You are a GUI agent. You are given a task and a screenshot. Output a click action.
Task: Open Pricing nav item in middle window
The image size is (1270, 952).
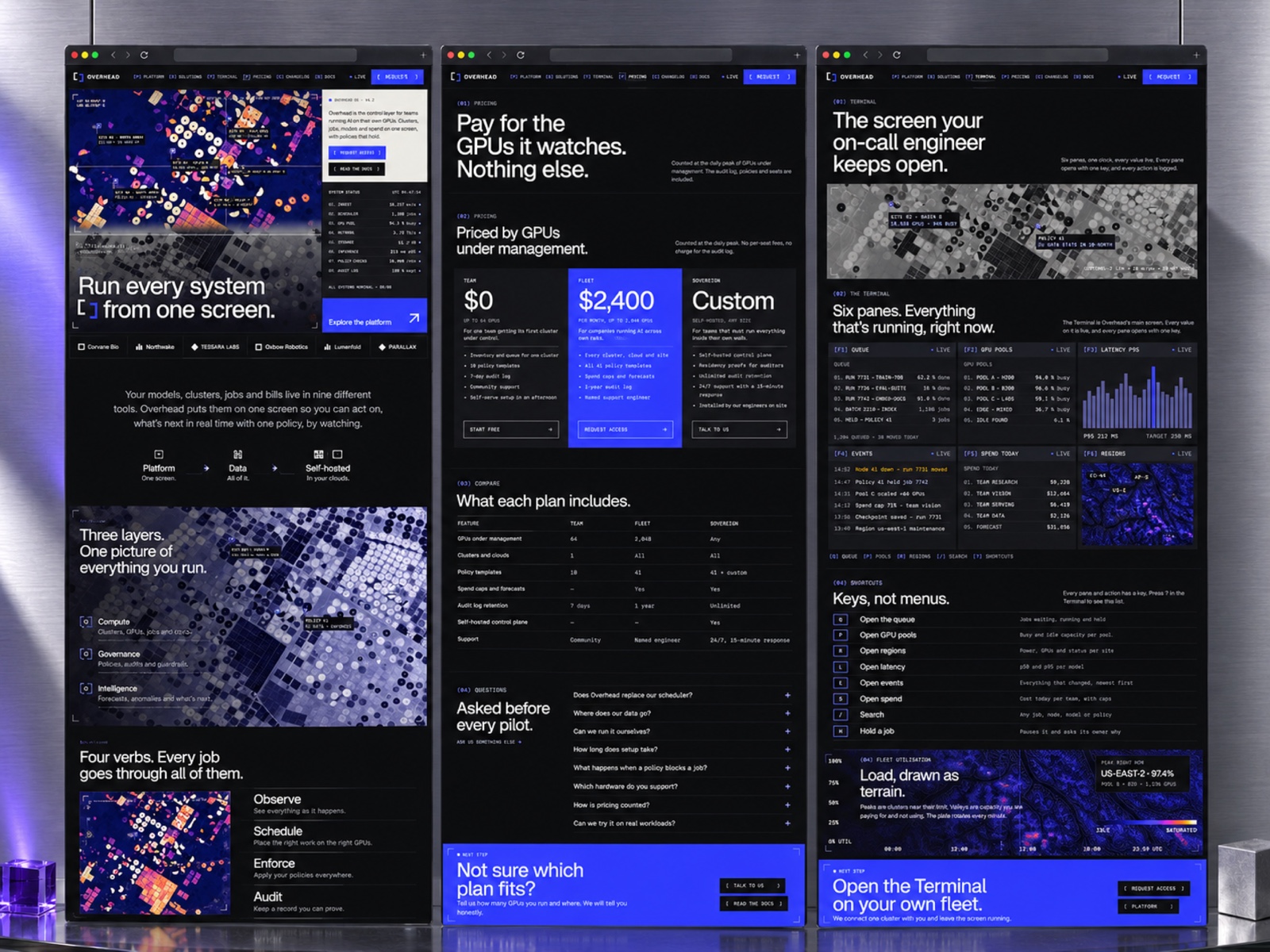(x=633, y=77)
